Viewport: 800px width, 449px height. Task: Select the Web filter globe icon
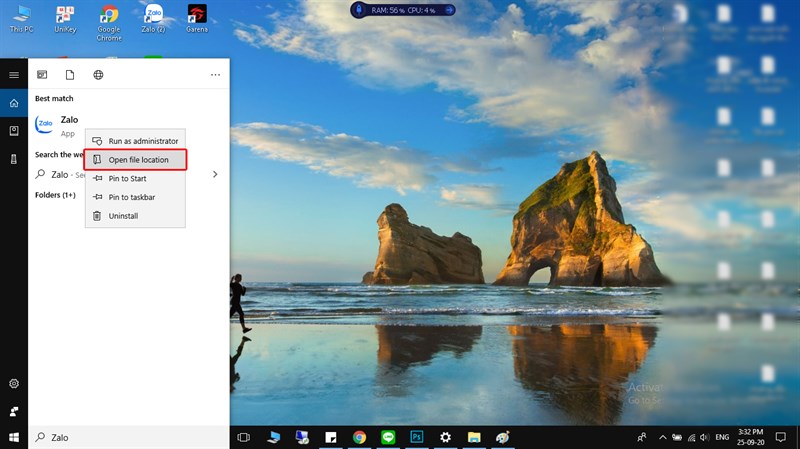point(98,75)
